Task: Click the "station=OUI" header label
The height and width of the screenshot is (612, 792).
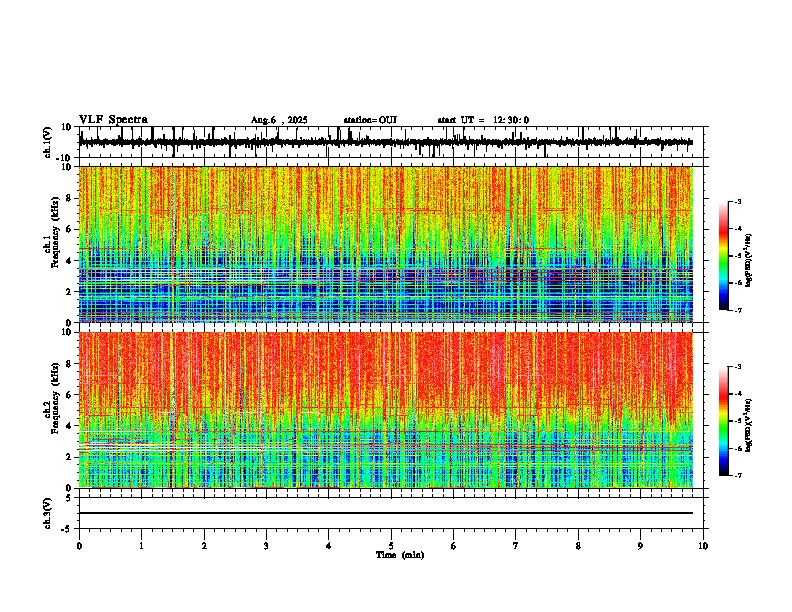Action: pos(370,120)
